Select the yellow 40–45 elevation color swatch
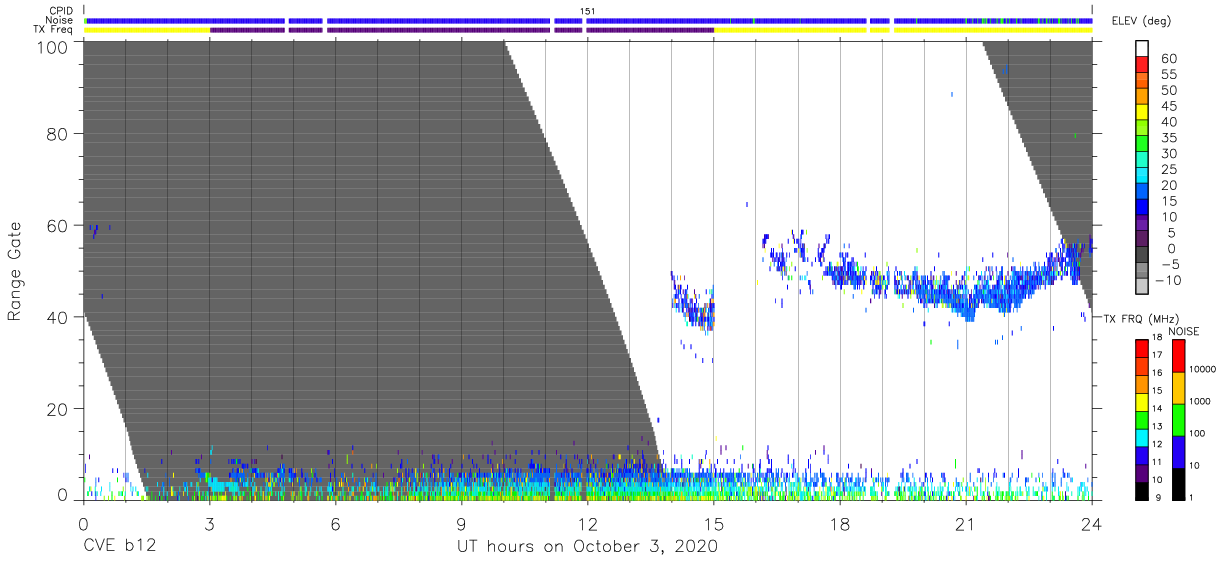 coord(1142,114)
